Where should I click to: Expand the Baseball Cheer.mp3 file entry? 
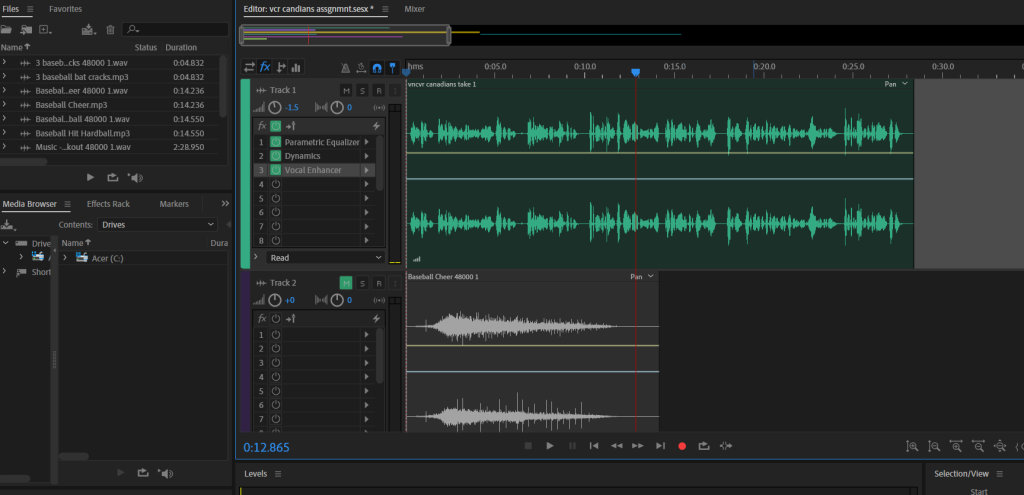coord(5,105)
